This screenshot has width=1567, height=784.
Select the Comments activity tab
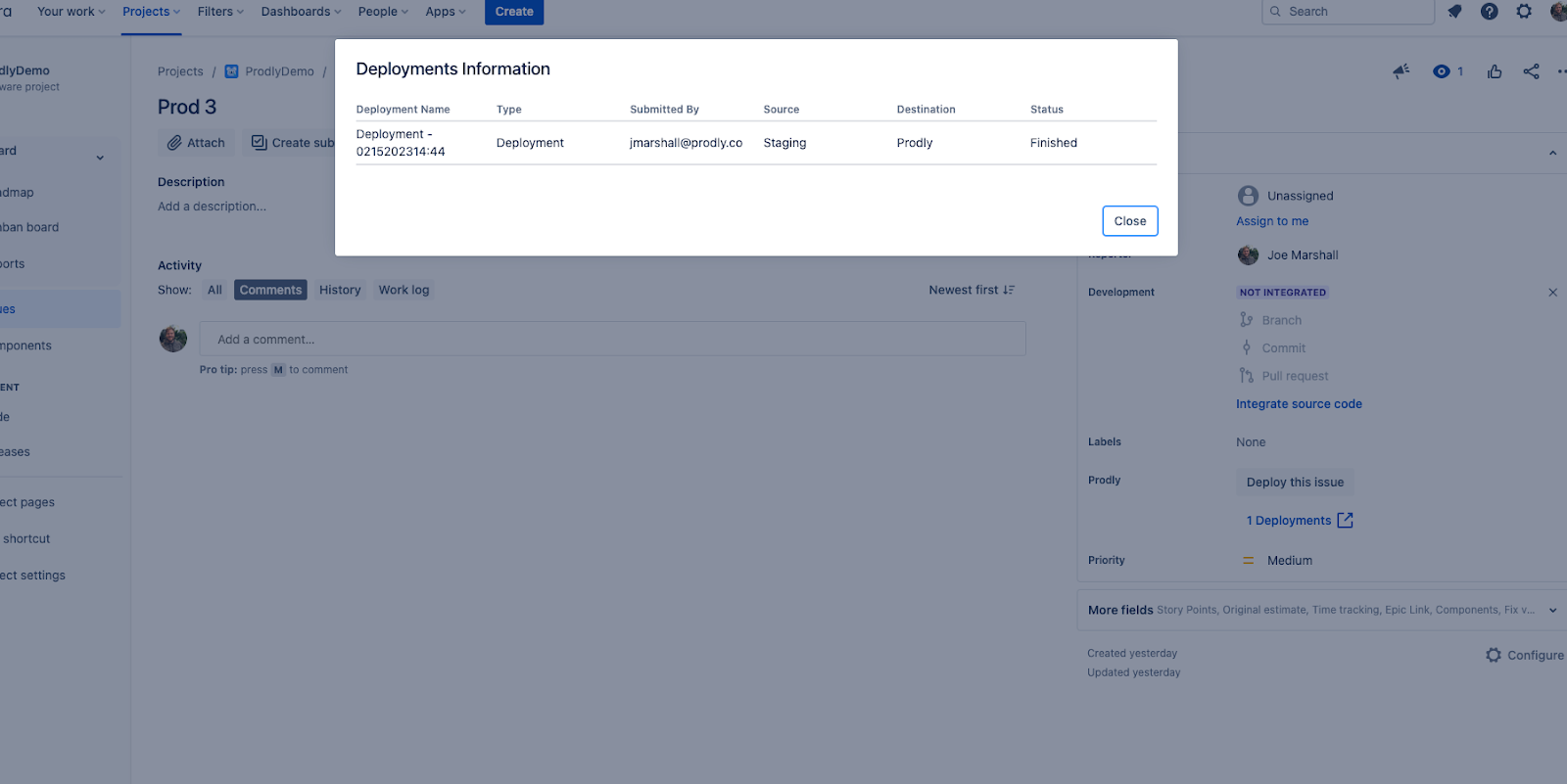270,290
